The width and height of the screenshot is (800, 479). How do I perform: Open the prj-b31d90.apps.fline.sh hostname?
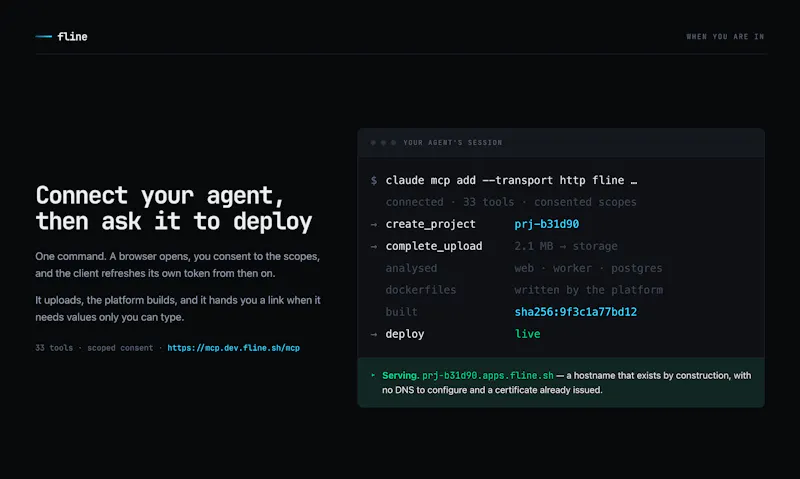pos(488,375)
